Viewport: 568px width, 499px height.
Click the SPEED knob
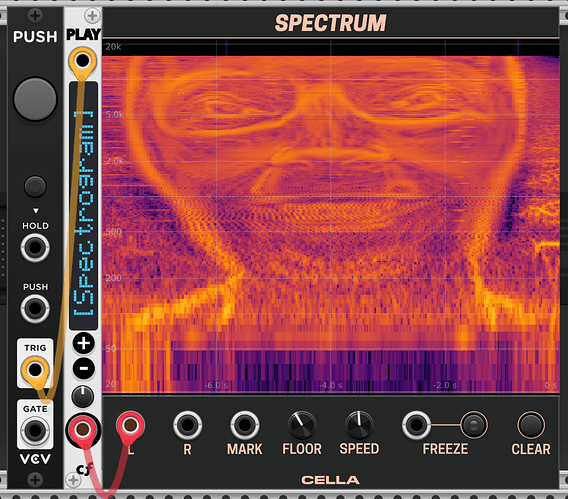(x=359, y=425)
